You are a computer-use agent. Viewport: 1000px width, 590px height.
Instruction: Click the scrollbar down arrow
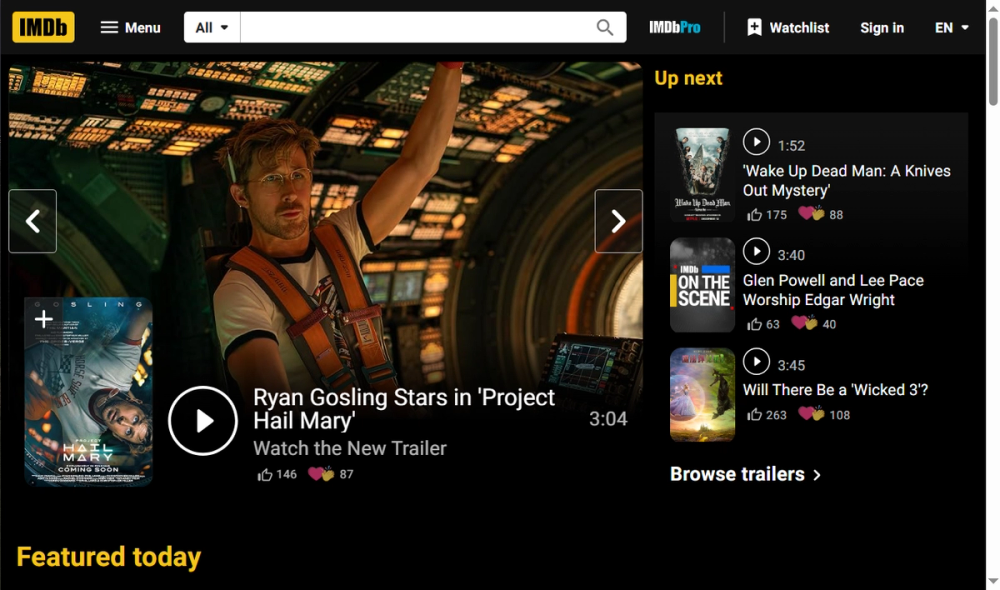point(993,581)
